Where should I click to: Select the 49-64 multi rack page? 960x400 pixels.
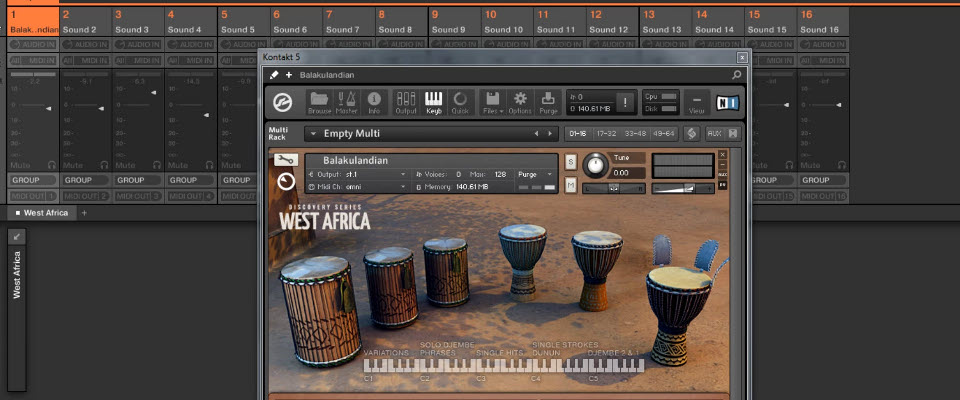[x=663, y=134]
